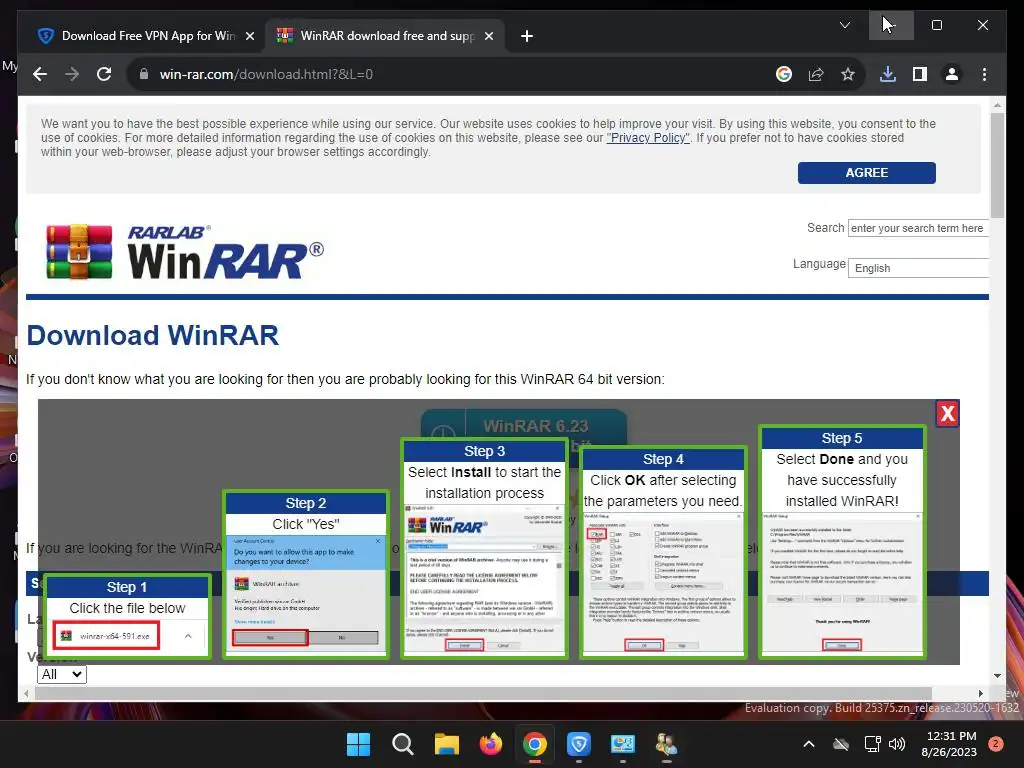This screenshot has height=768, width=1024.
Task: Open the volume speaker tray icon
Action: [x=897, y=744]
